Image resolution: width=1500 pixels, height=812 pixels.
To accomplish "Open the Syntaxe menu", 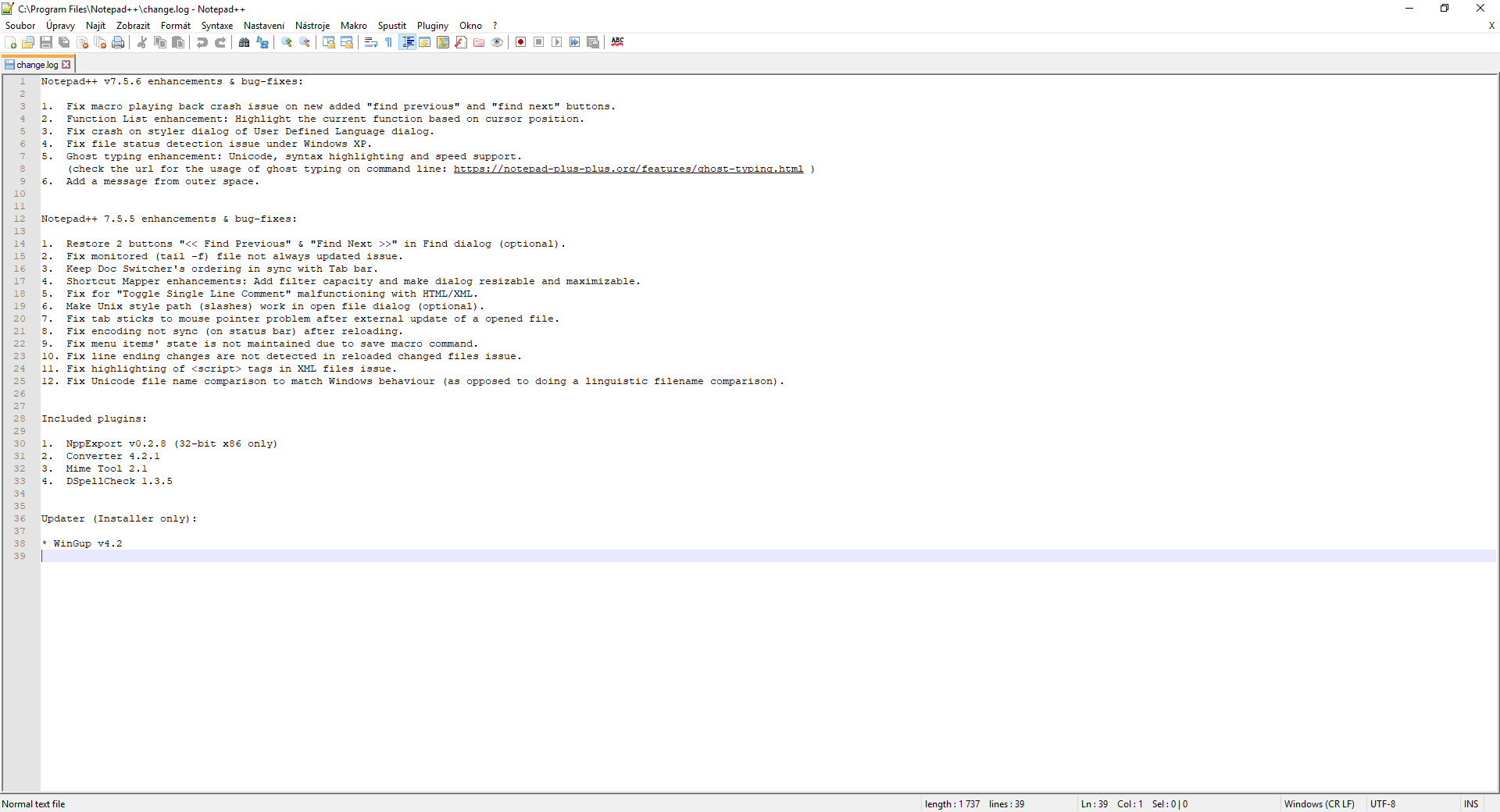I will coord(217,26).
